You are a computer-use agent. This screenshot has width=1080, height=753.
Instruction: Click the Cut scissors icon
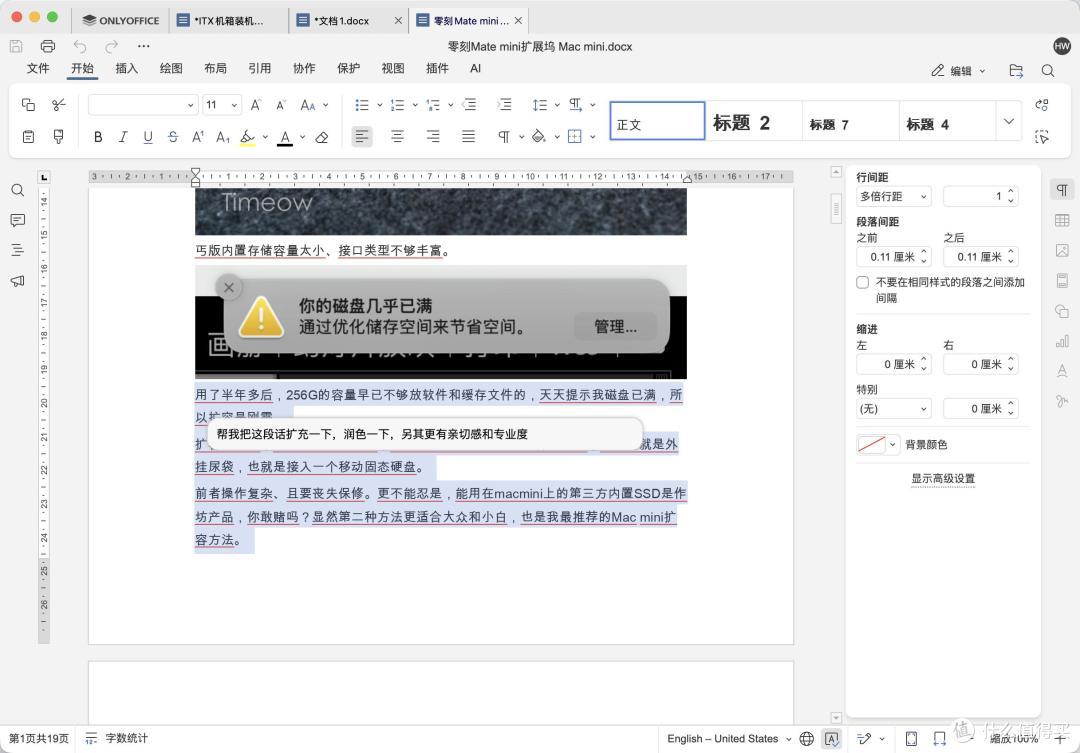tap(59, 105)
